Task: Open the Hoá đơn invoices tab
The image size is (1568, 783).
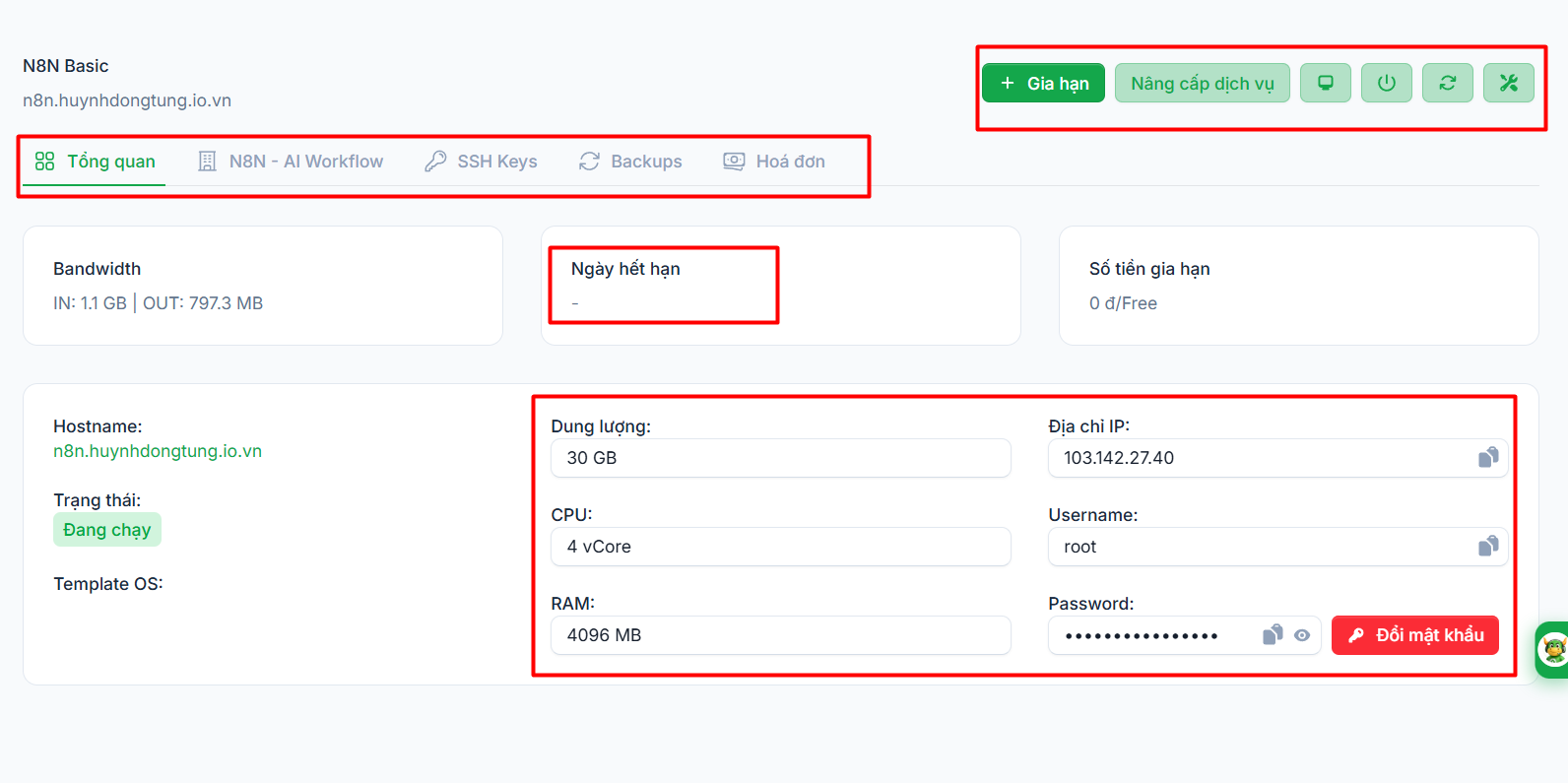Action: pyautogui.click(x=774, y=162)
